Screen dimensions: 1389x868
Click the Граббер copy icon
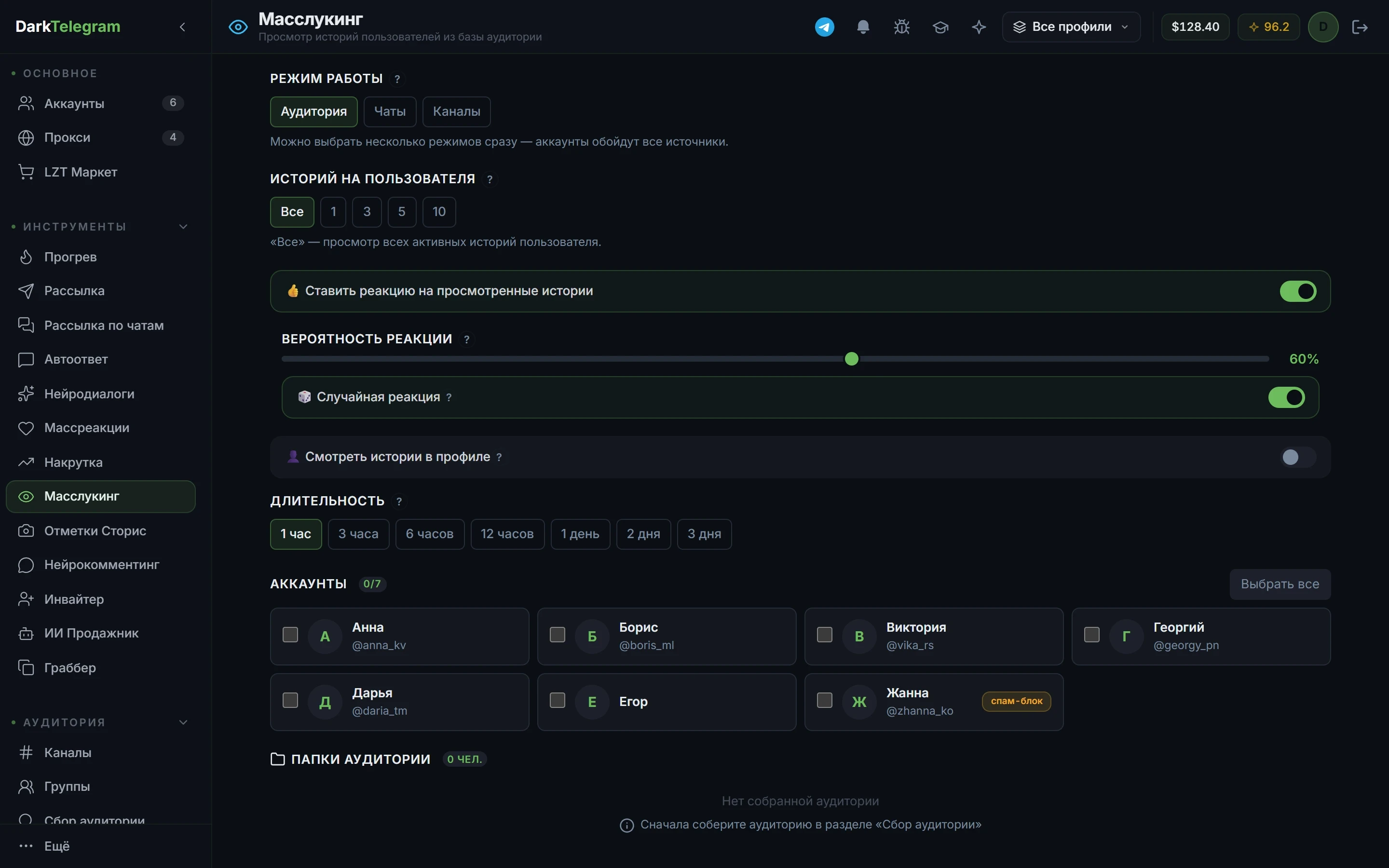(26, 668)
